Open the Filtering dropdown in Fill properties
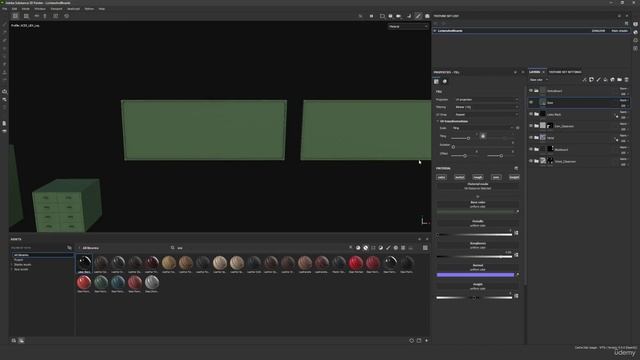The width and height of the screenshot is (640, 360). (x=487, y=107)
